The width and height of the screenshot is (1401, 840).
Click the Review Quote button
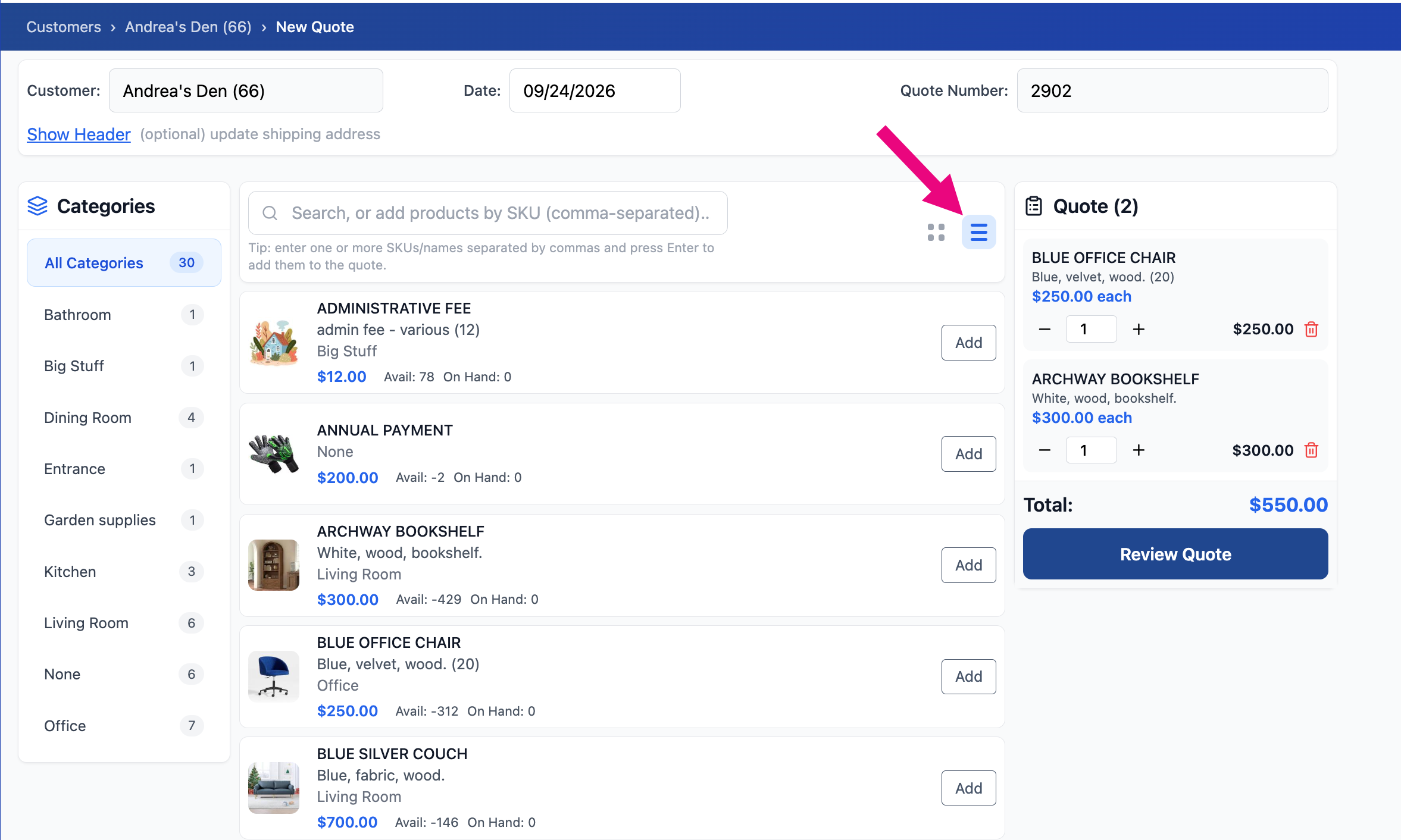point(1175,554)
